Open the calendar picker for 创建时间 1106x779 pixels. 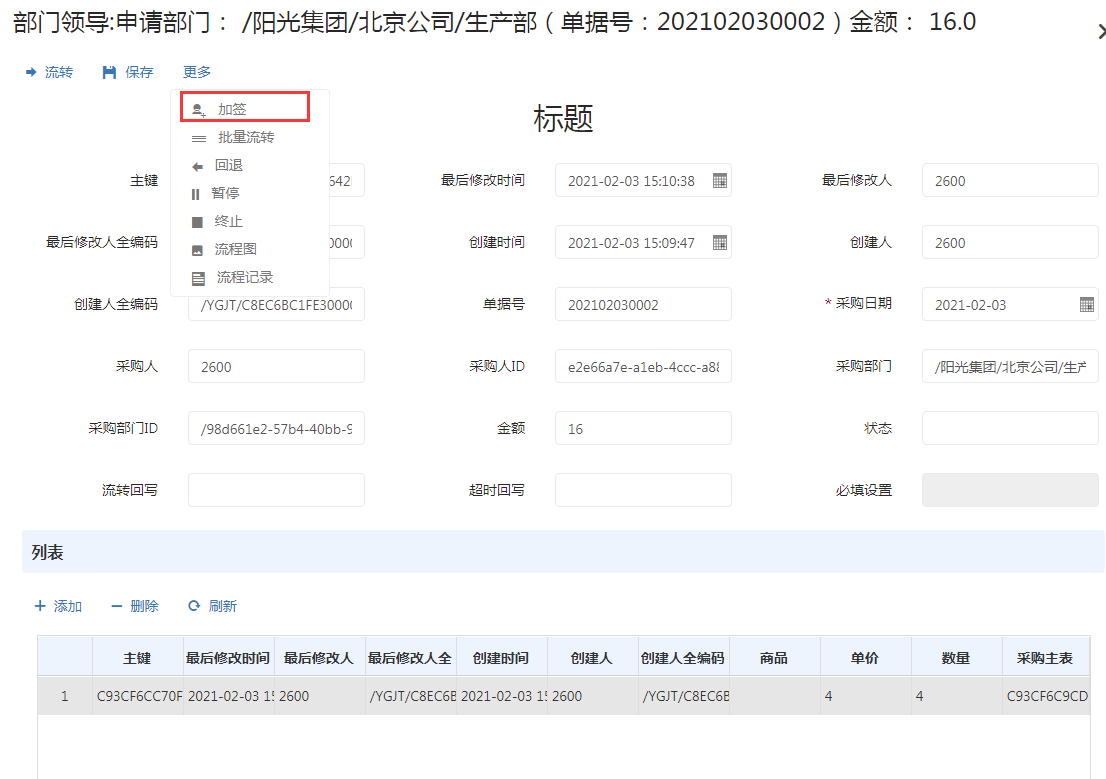[x=719, y=243]
